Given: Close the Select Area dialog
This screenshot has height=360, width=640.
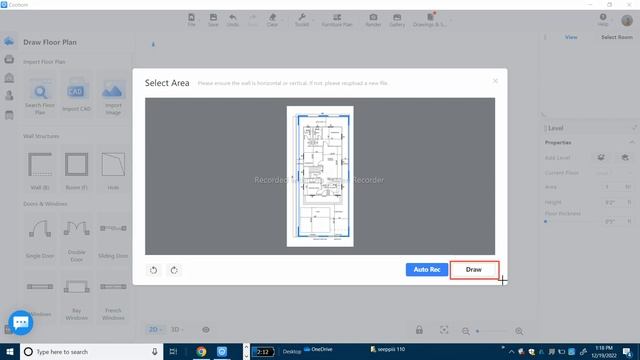Looking at the screenshot, I should [x=495, y=81].
